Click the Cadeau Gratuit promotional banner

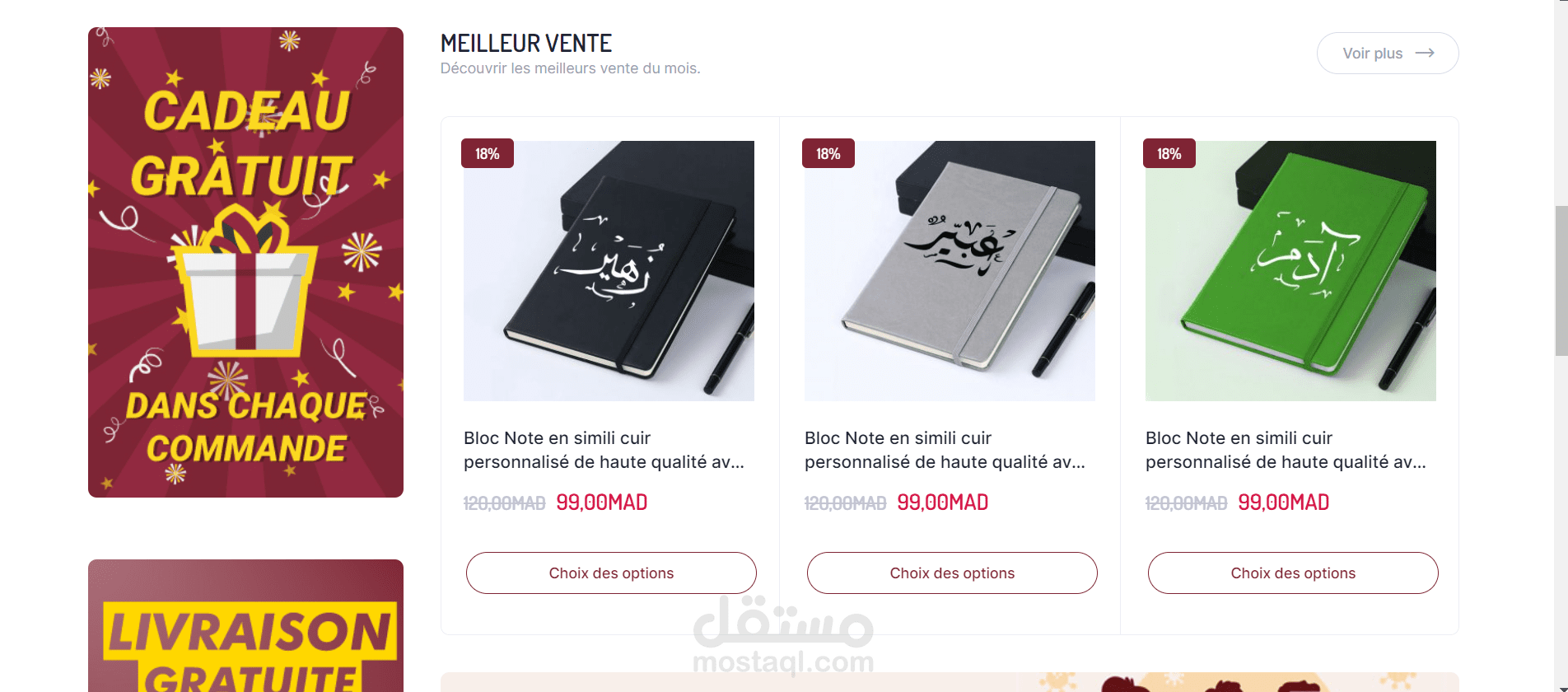[245, 262]
